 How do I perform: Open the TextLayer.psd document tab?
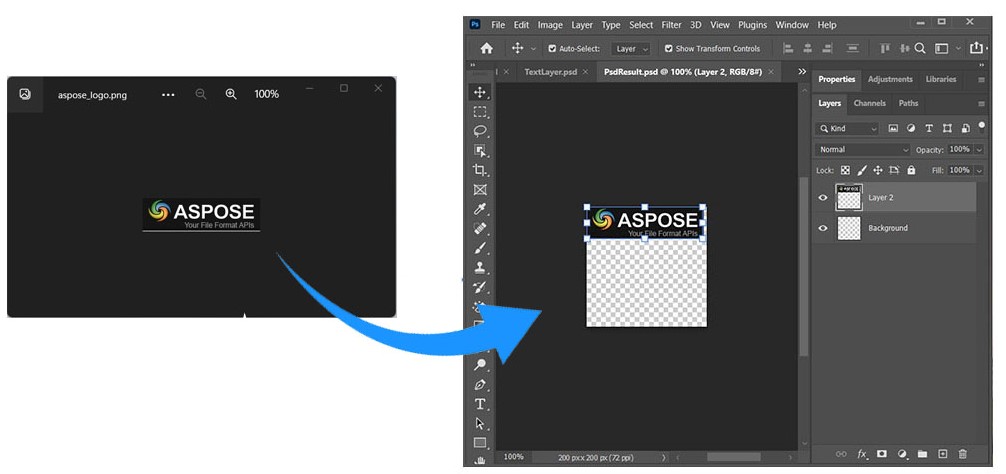550,72
